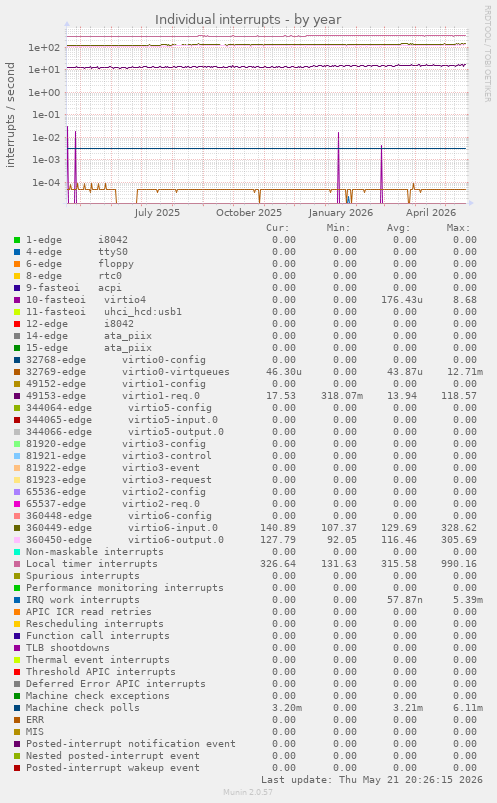Click the Max: column header
The image size is (497, 803).
pos(458,228)
